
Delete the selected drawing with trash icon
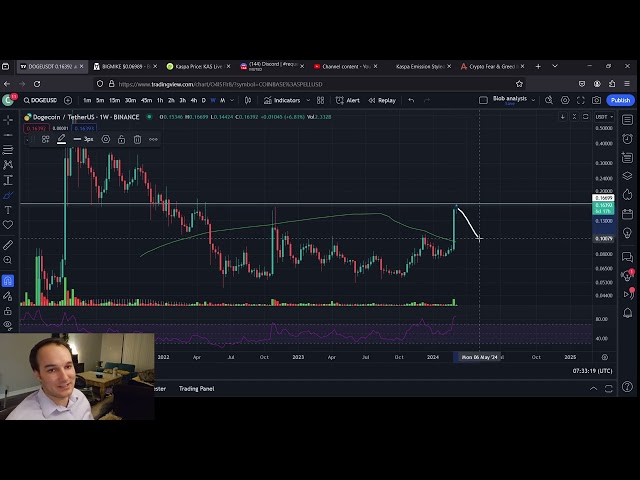(x=137, y=139)
